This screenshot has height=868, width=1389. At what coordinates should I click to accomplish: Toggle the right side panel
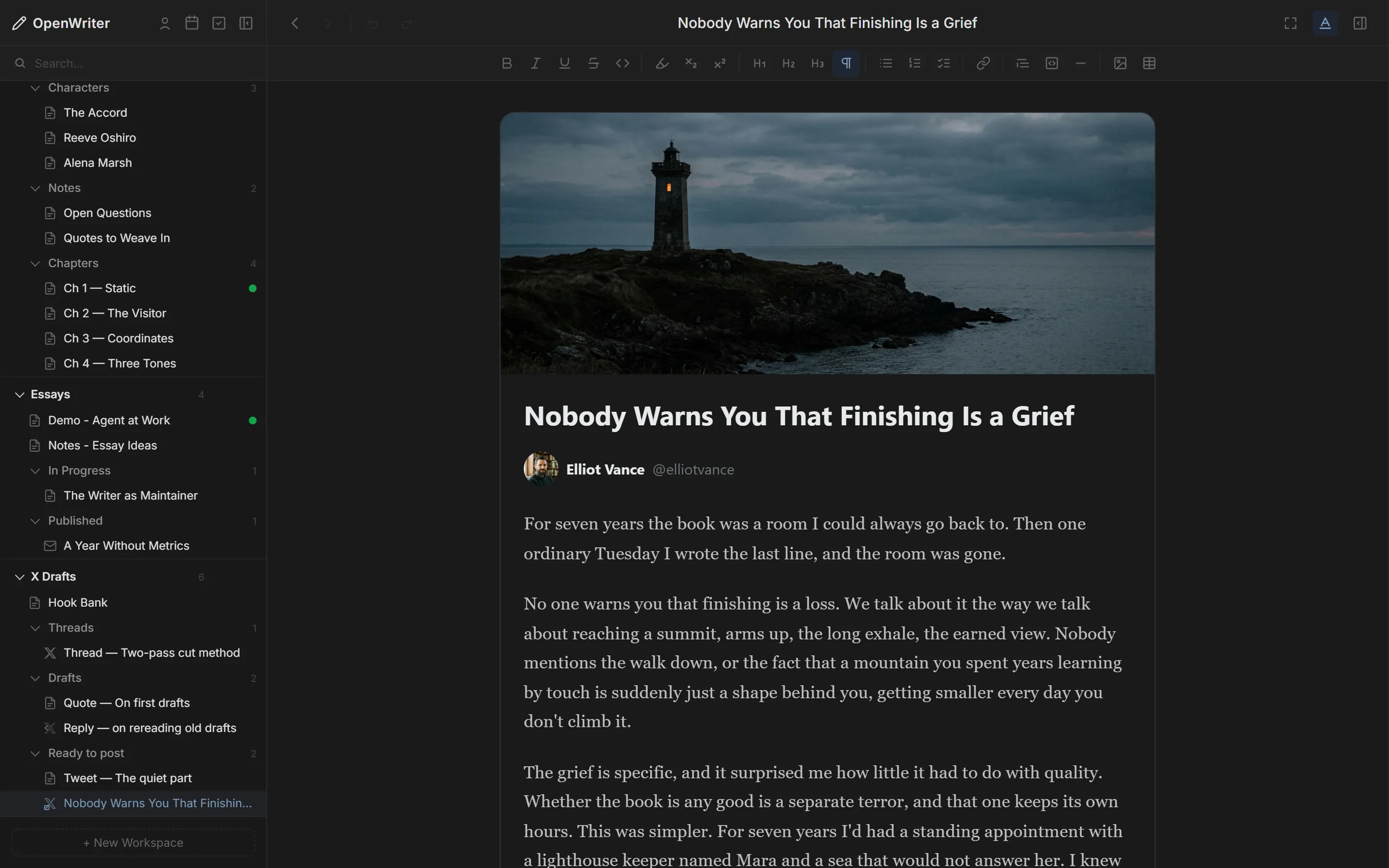1360,23
